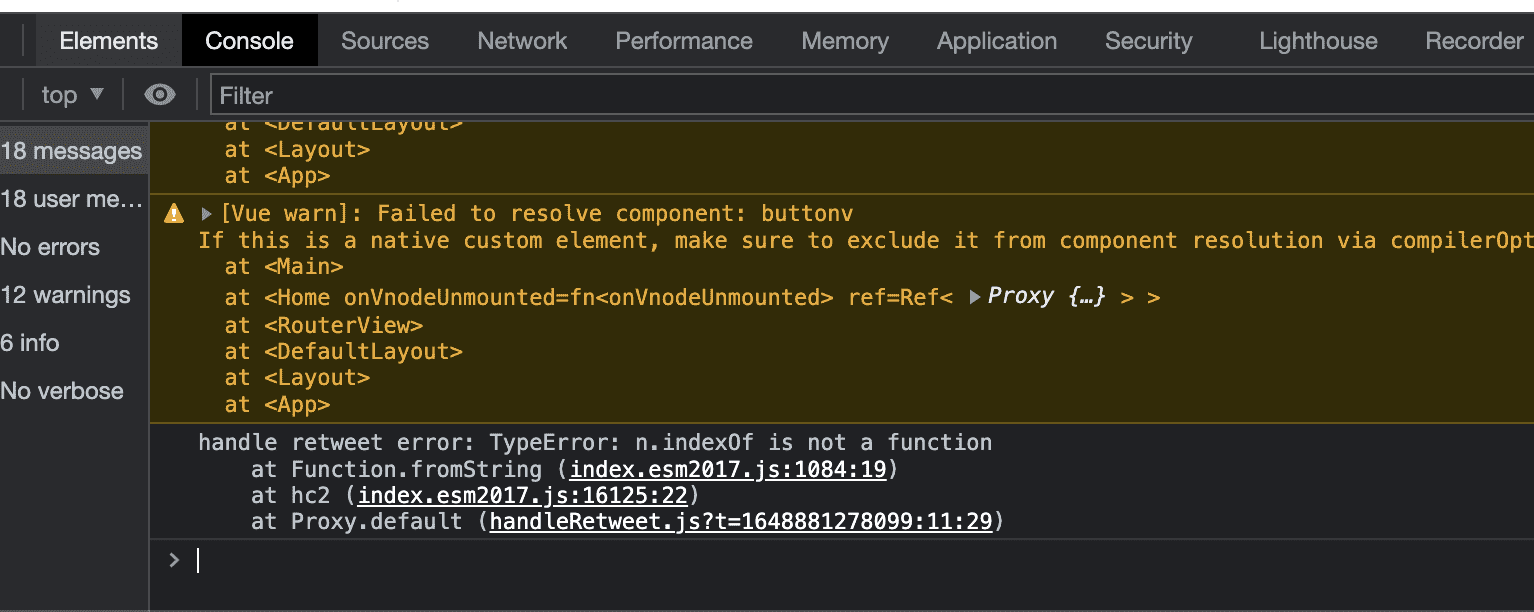1534x612 pixels.
Task: Click the yellow warning triangle icon
Action: pyautogui.click(x=174, y=213)
